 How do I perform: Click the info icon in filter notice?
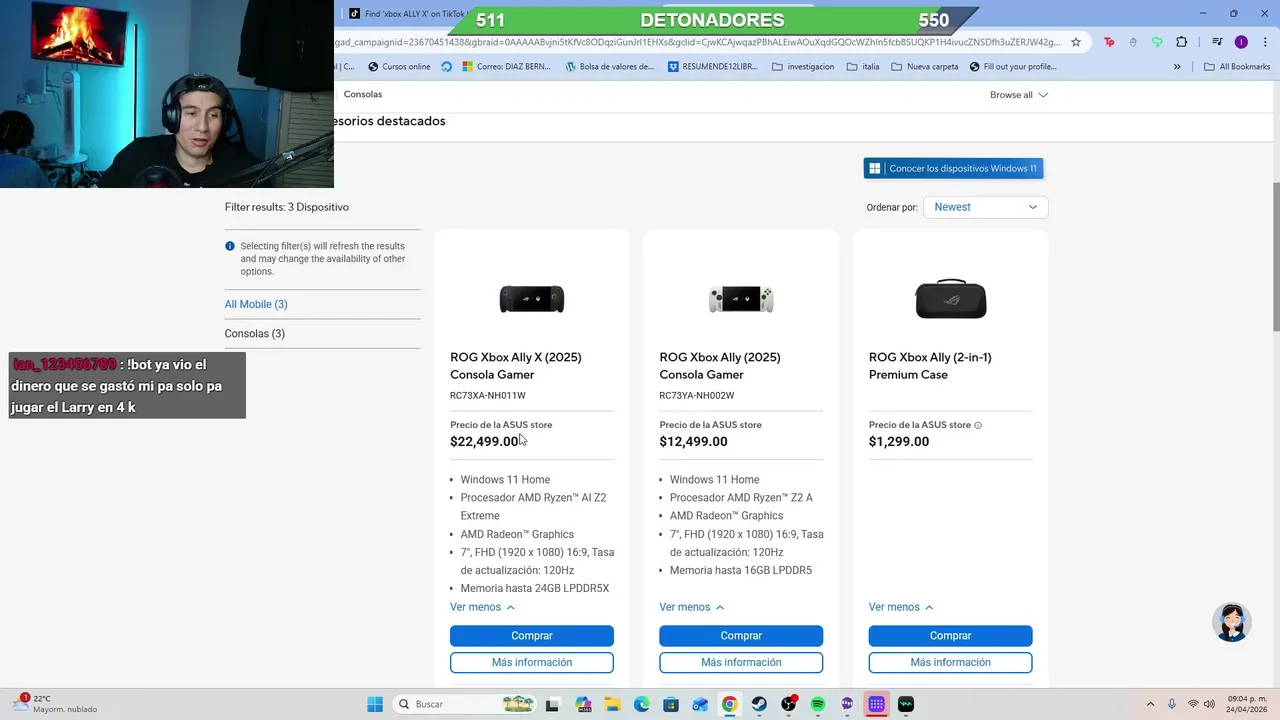230,246
